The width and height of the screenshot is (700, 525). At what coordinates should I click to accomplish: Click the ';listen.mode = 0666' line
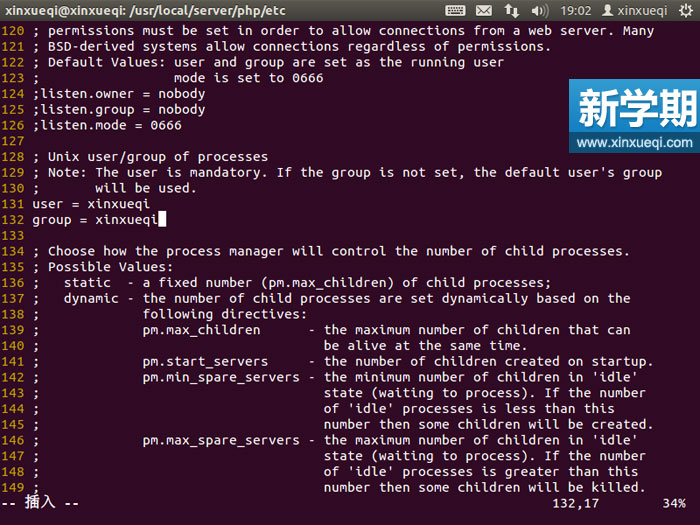[x=107, y=126]
